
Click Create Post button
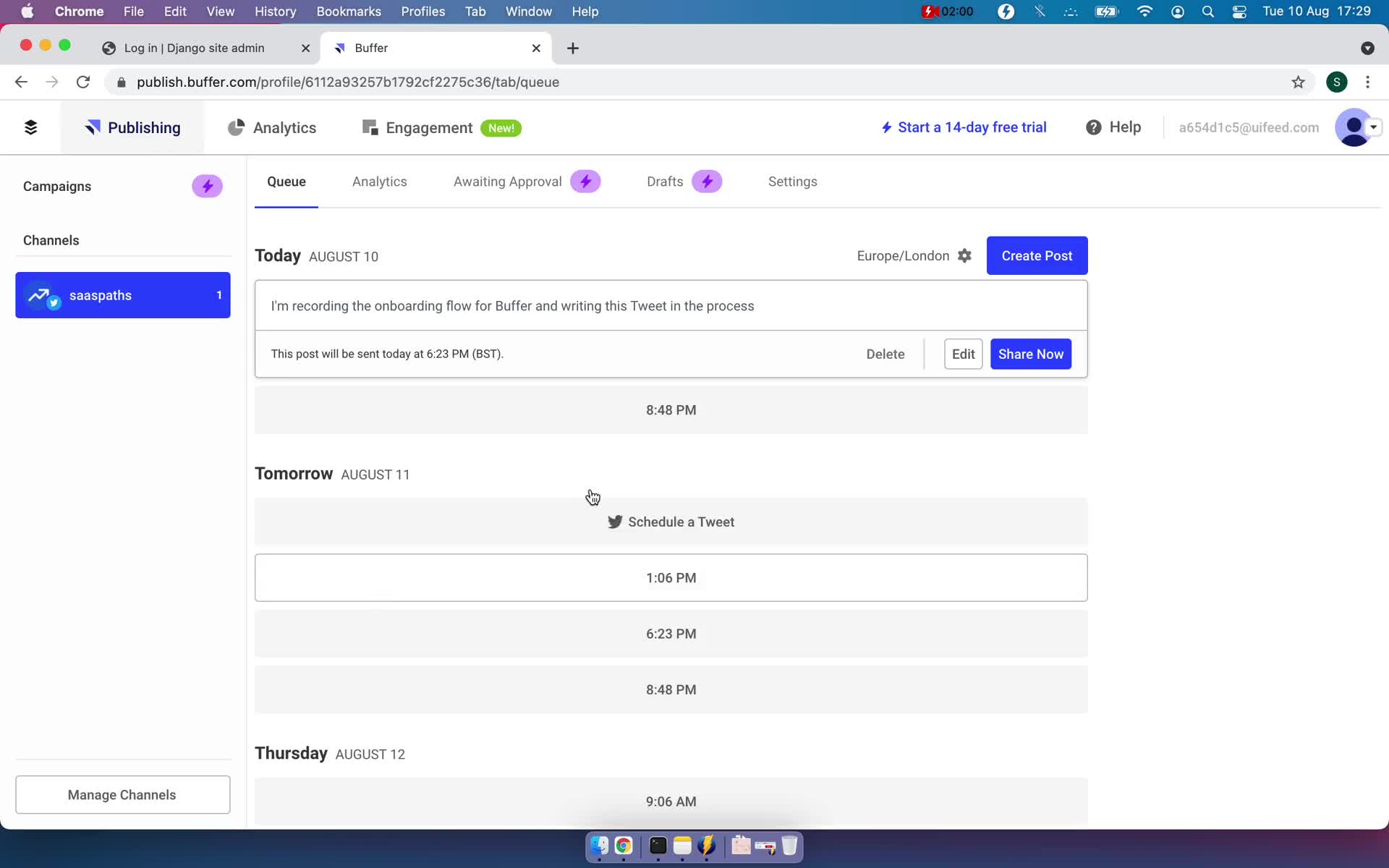click(x=1037, y=255)
